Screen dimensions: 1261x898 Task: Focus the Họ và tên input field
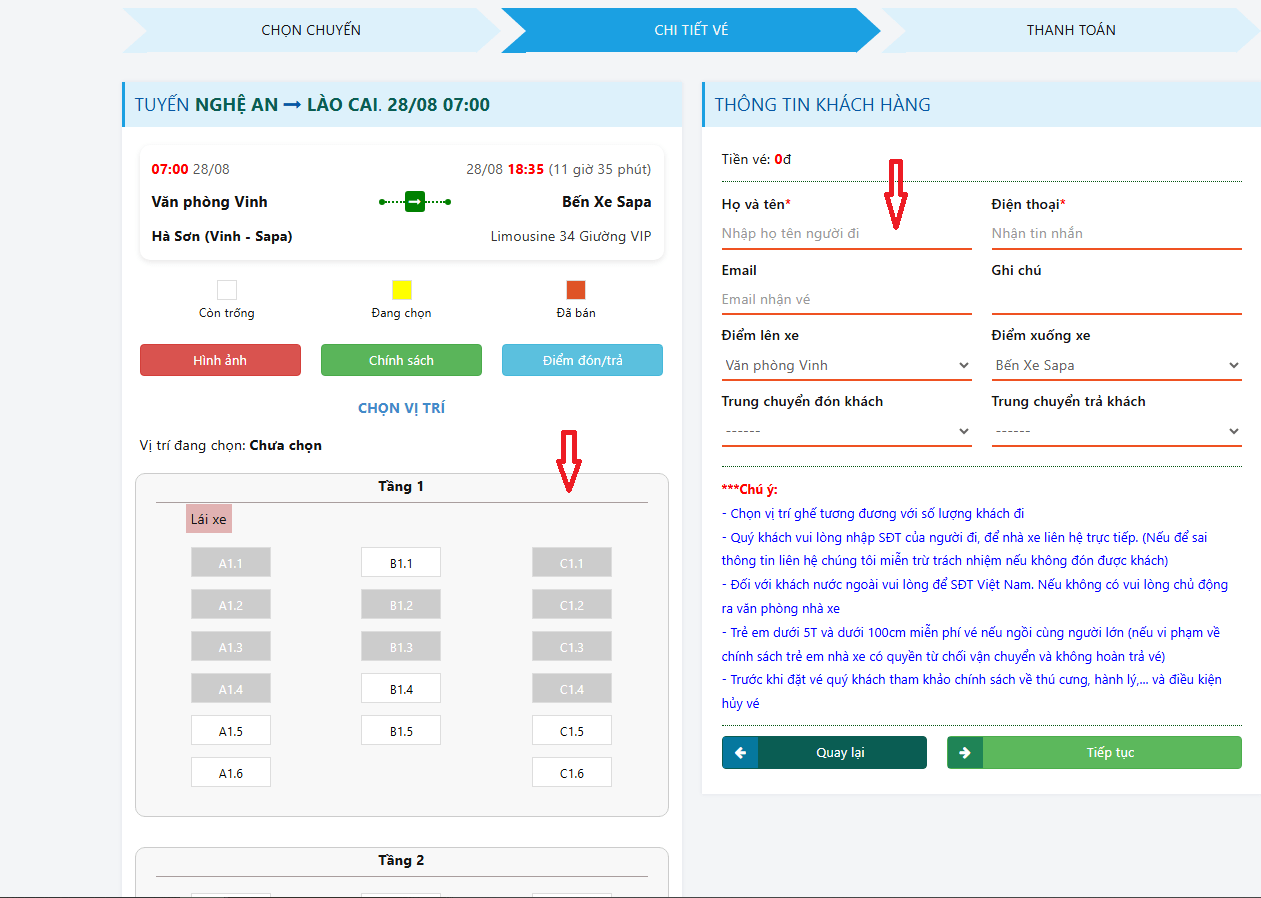click(x=846, y=234)
